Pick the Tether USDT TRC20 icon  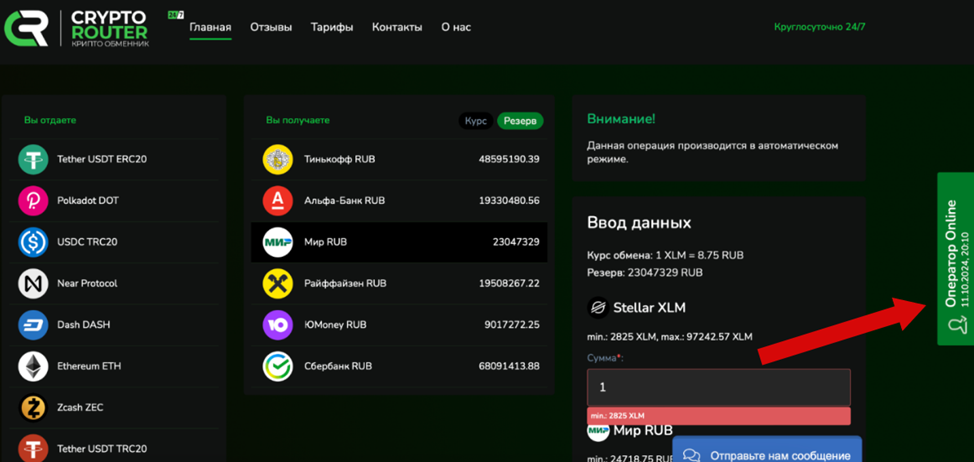tap(33, 448)
